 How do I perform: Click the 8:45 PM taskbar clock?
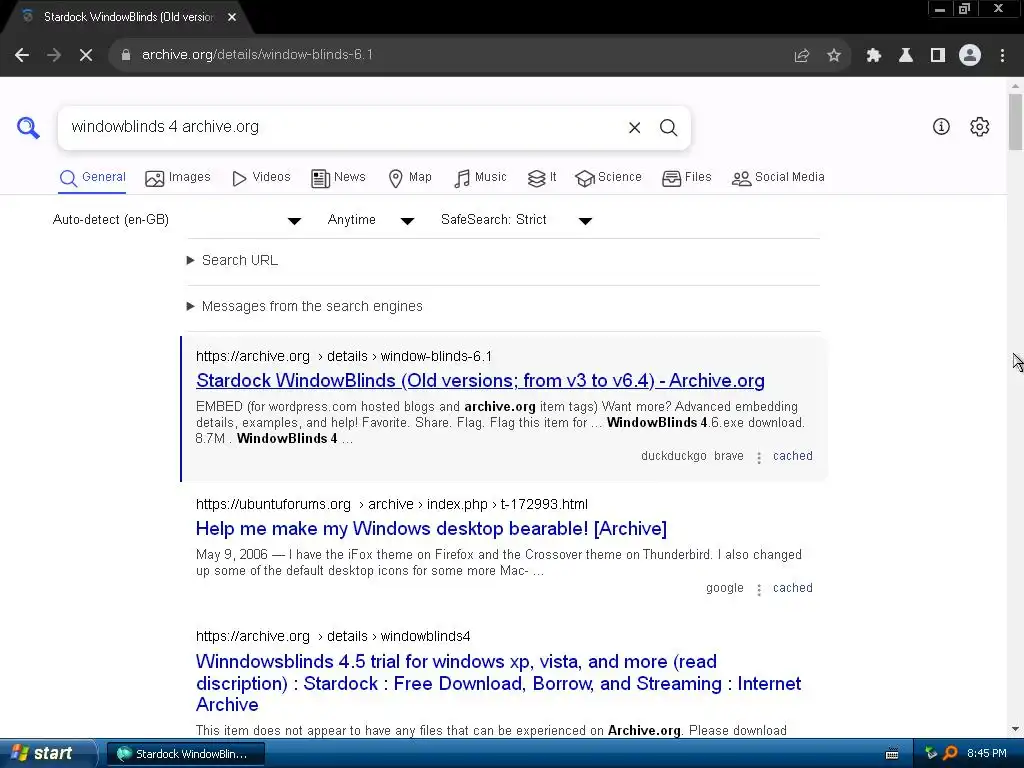tap(987, 754)
